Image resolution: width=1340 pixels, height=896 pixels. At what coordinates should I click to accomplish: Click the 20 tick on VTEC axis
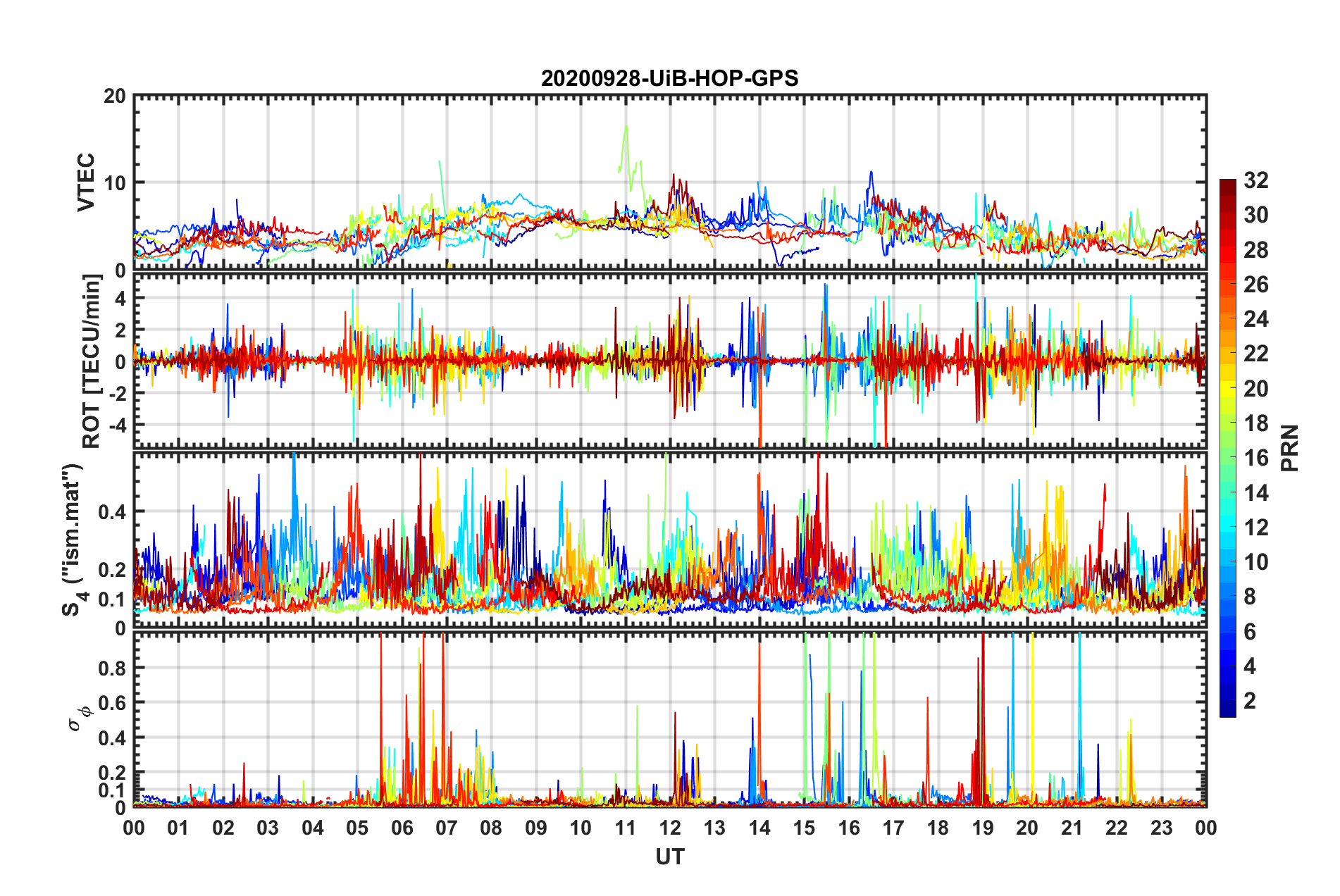(114, 97)
